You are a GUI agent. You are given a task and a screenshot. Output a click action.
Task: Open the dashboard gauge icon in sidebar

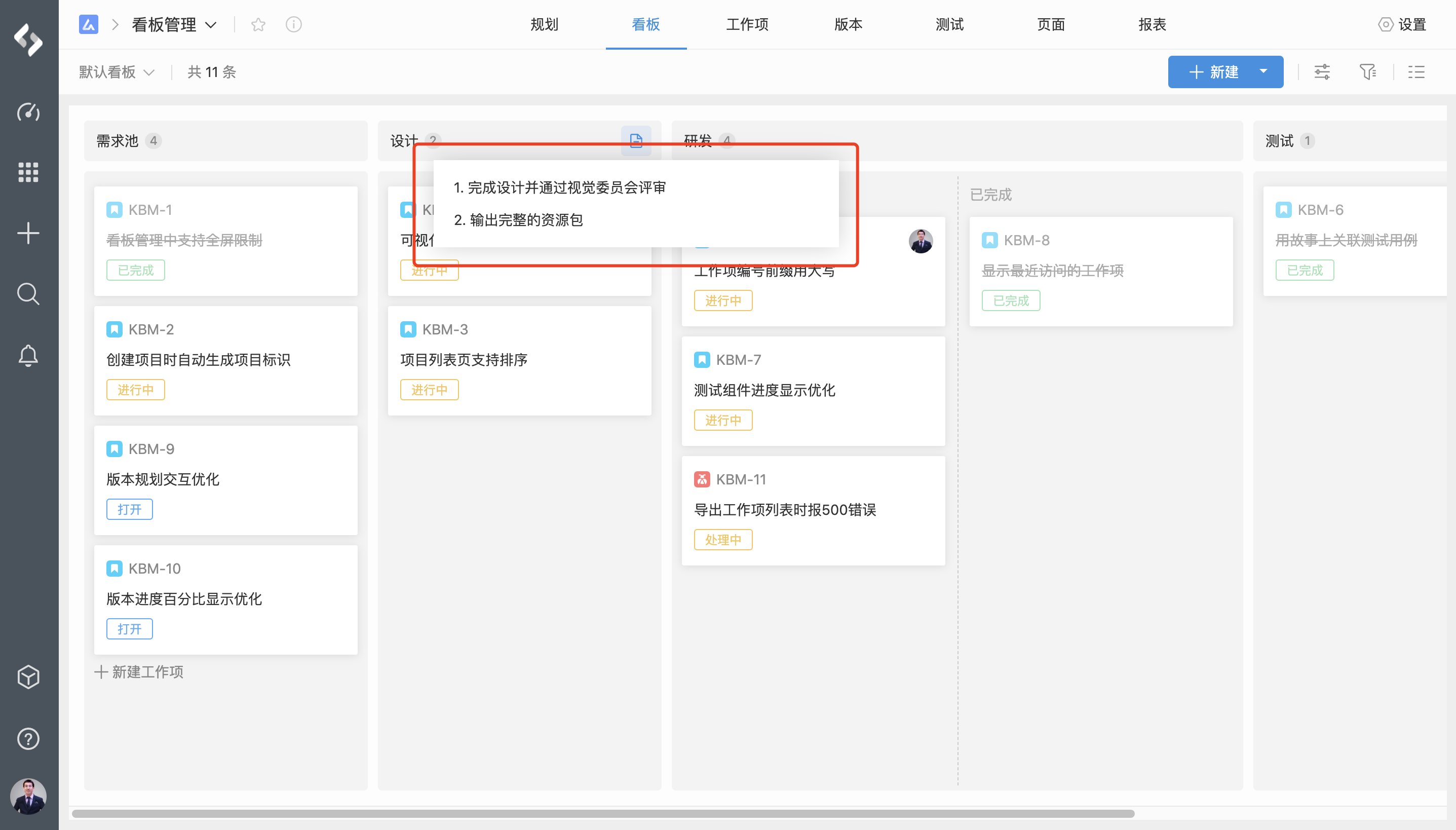tap(28, 111)
